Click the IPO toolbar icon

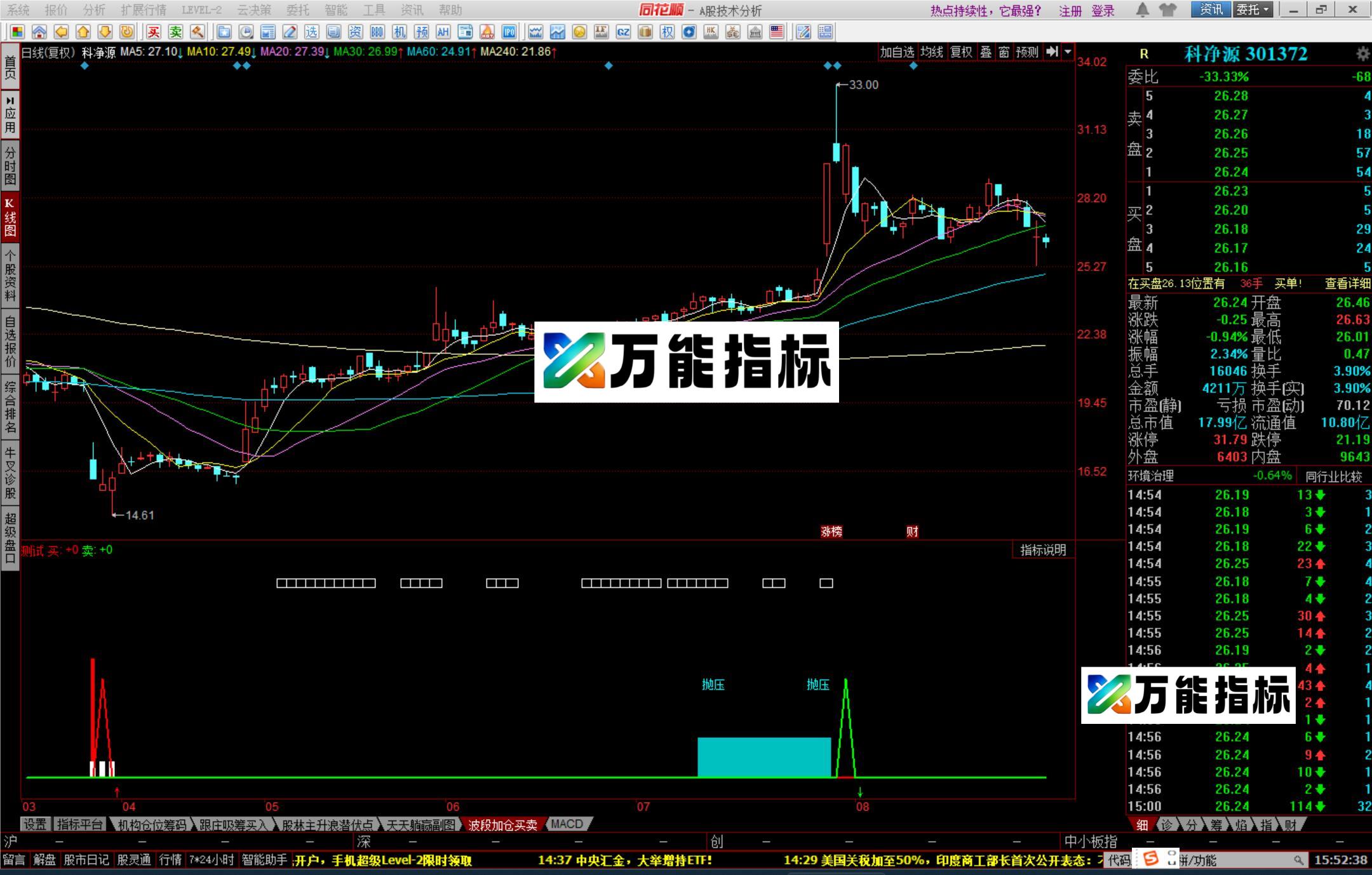(509, 32)
